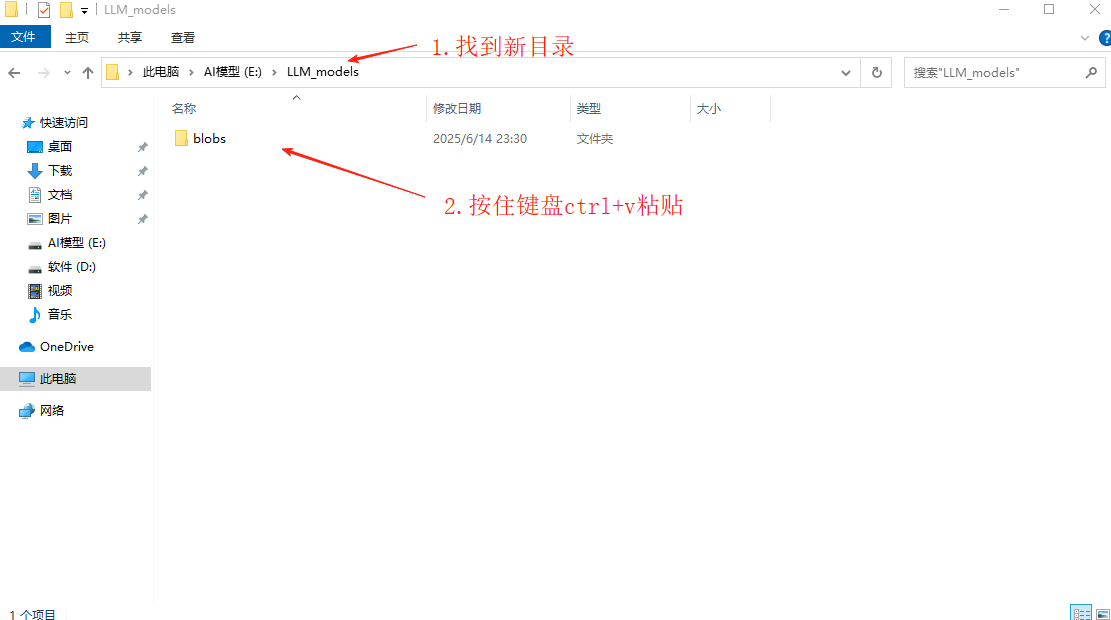
Task: Go up one folder level
Action: pyautogui.click(x=88, y=72)
